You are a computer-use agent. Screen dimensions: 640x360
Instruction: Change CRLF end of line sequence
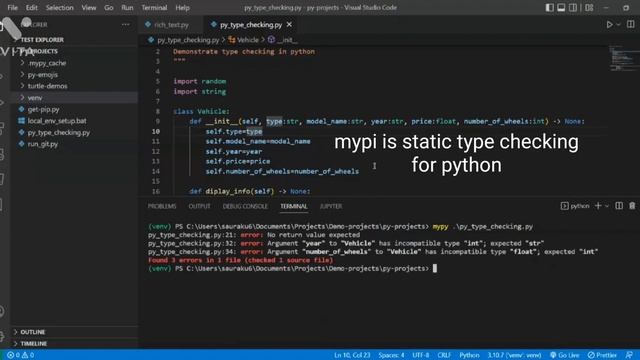tap(444, 355)
